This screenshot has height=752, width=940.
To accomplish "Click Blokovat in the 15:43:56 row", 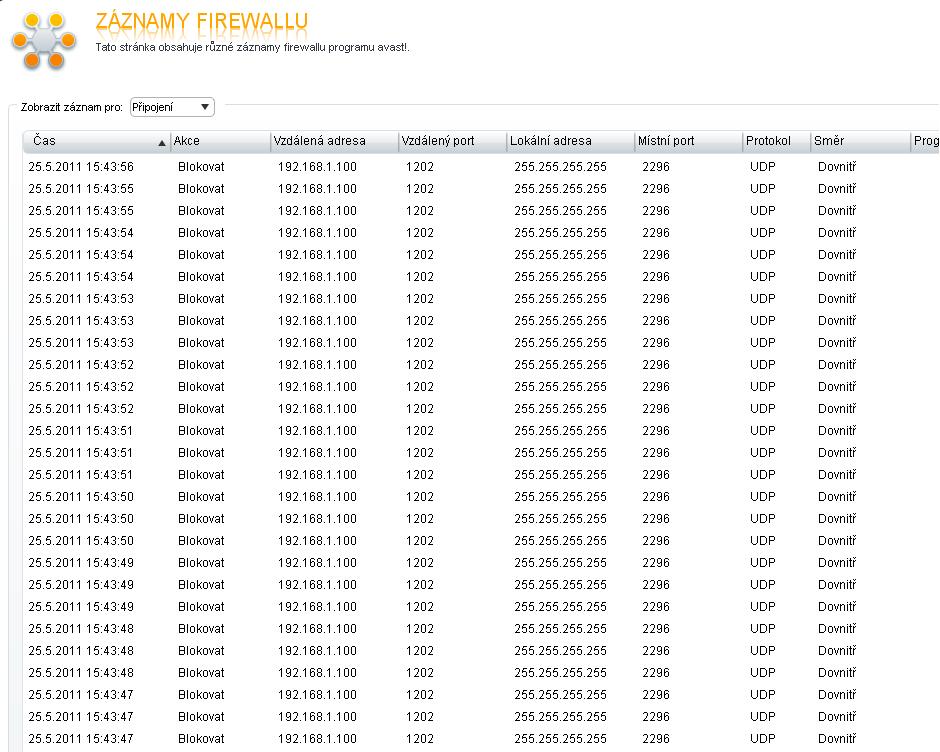I will pos(201,167).
